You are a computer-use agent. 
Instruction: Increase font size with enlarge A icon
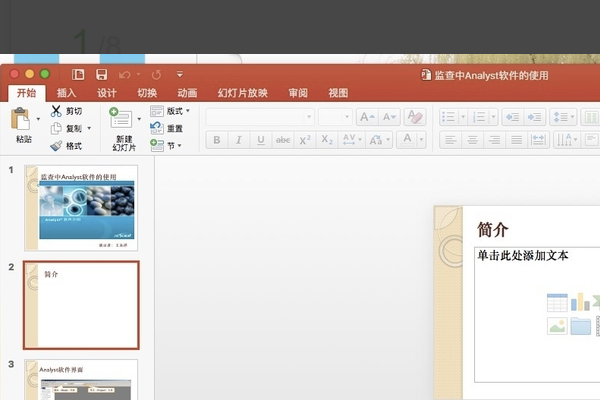[364, 117]
